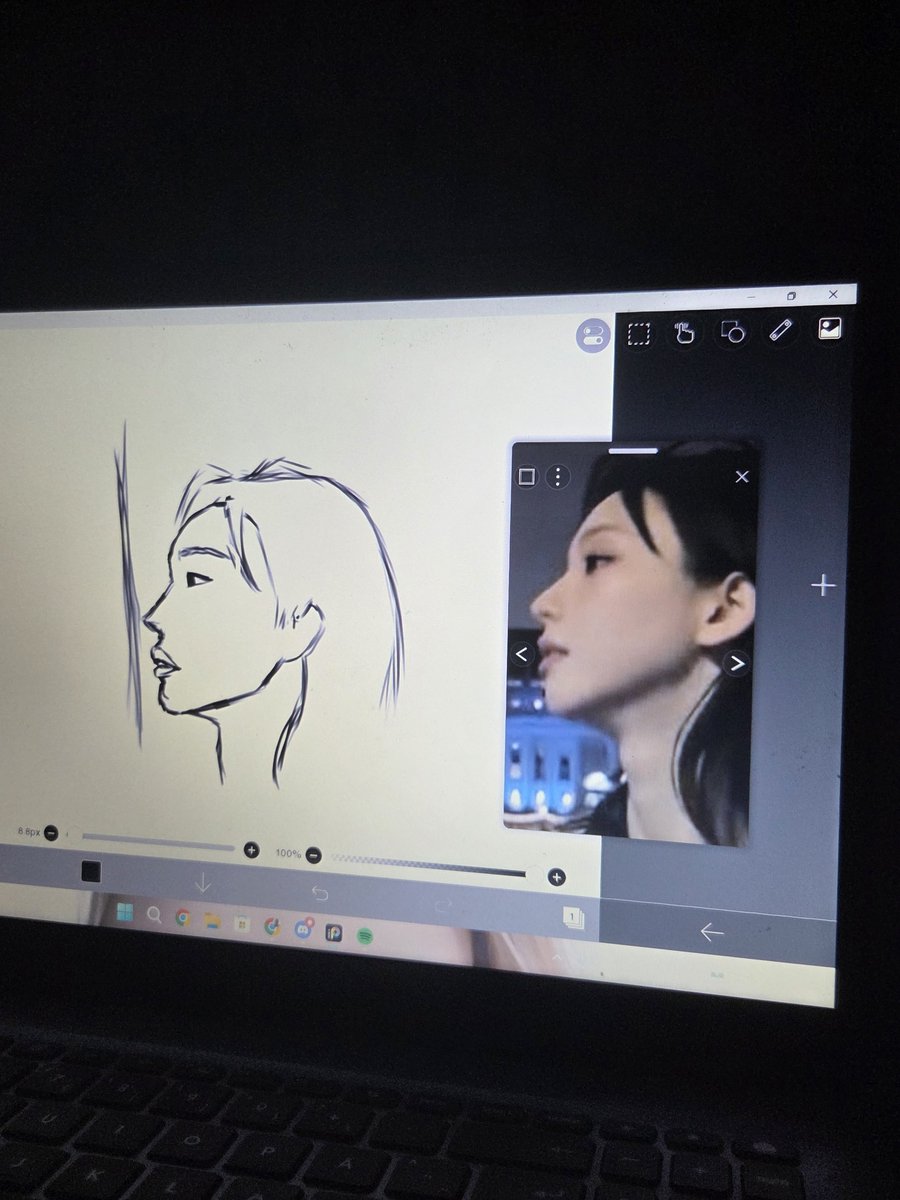
Task: Open Windows taskbar search
Action: coord(154,914)
